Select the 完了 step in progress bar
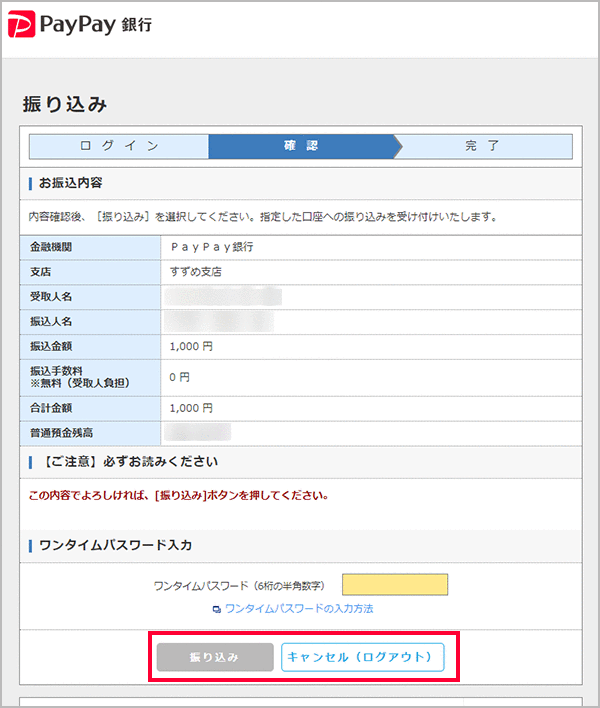The height and width of the screenshot is (708, 600). click(x=483, y=146)
